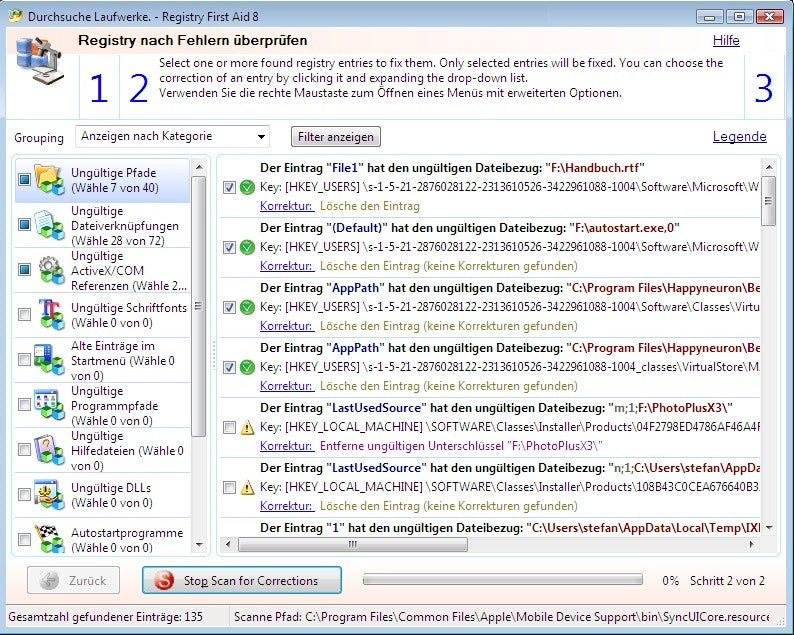Click the wizard step 3 number
The image size is (794, 635).
pyautogui.click(x=764, y=88)
